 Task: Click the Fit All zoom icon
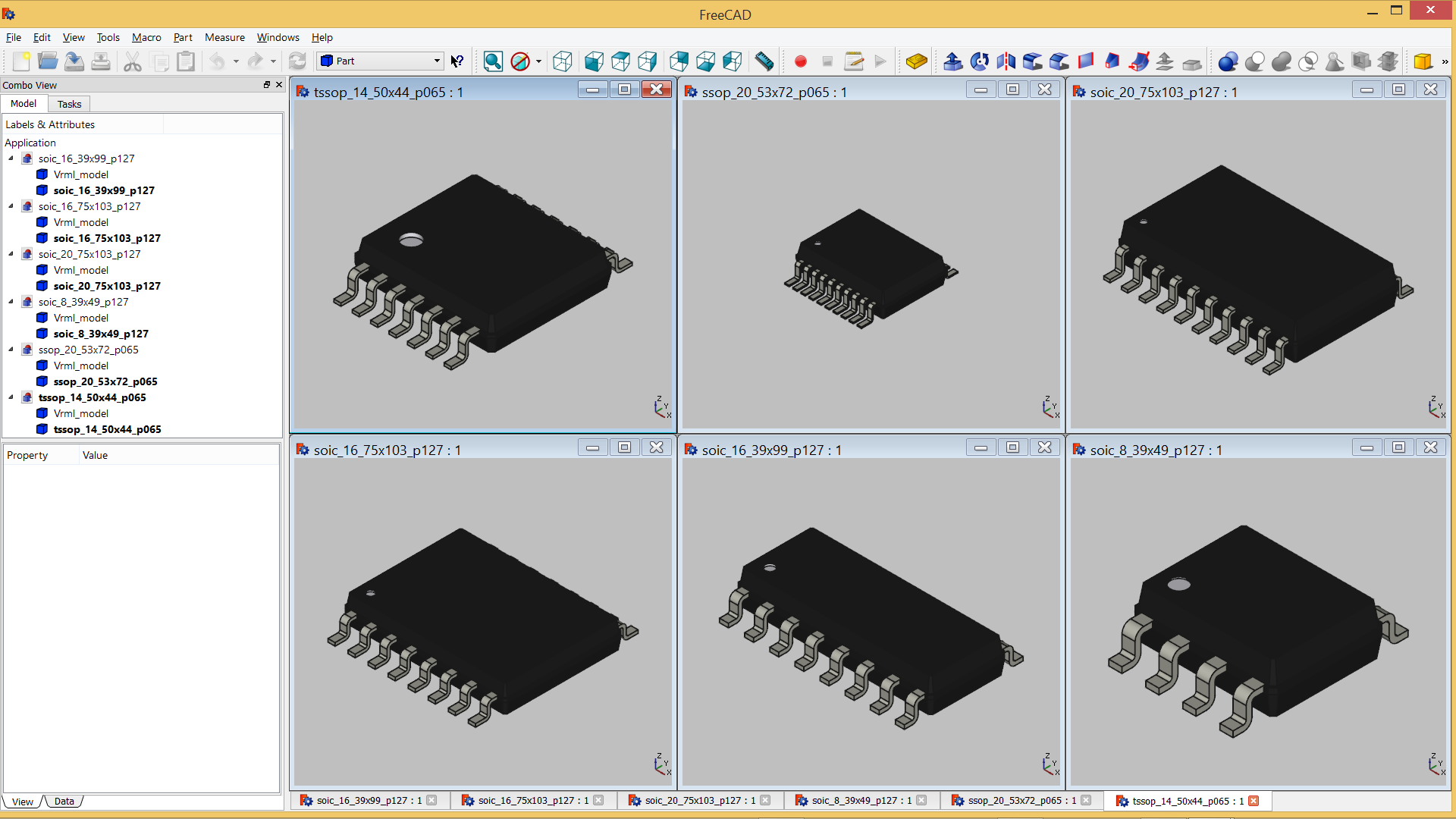(493, 61)
